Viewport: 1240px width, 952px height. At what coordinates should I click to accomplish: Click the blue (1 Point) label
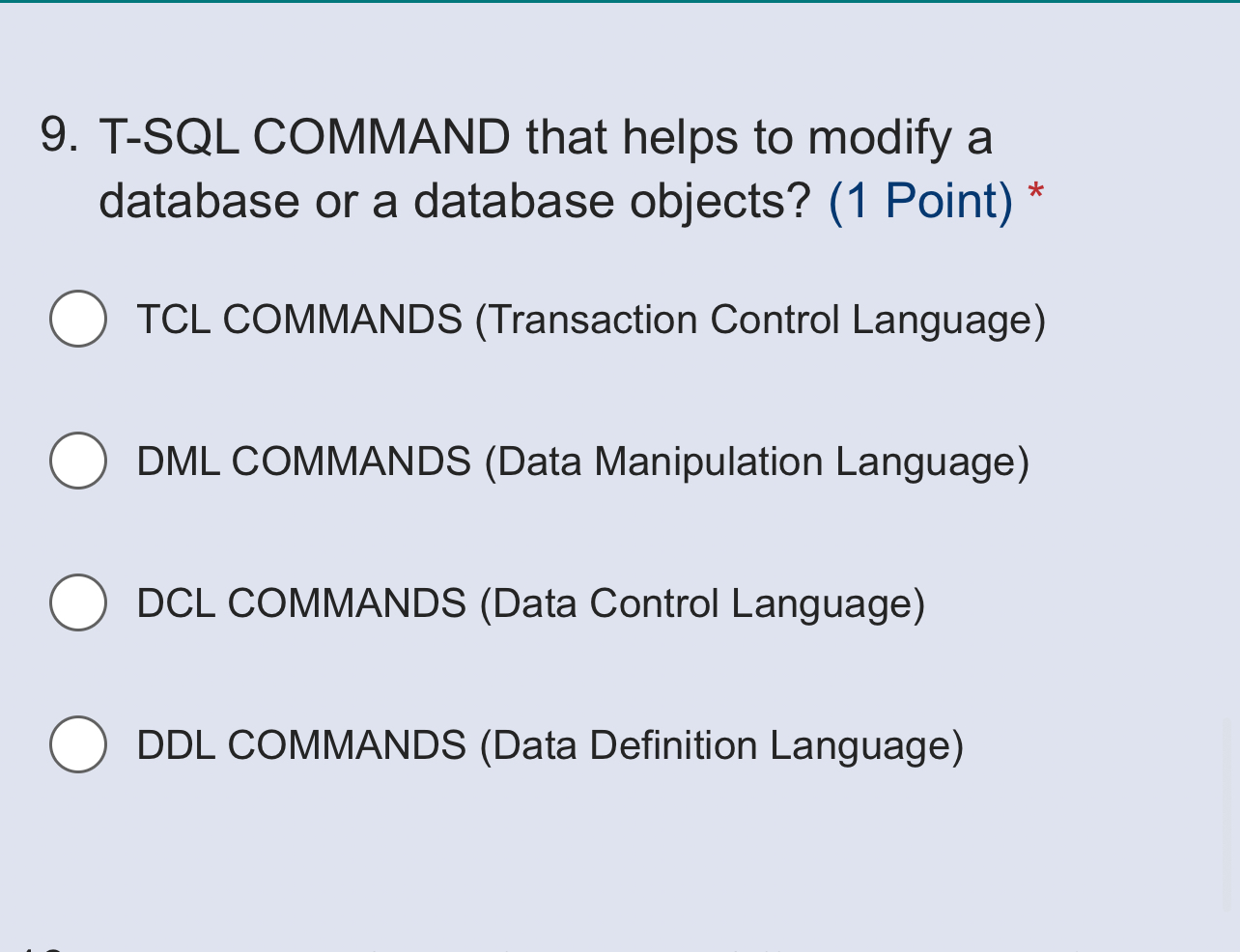coord(916,200)
